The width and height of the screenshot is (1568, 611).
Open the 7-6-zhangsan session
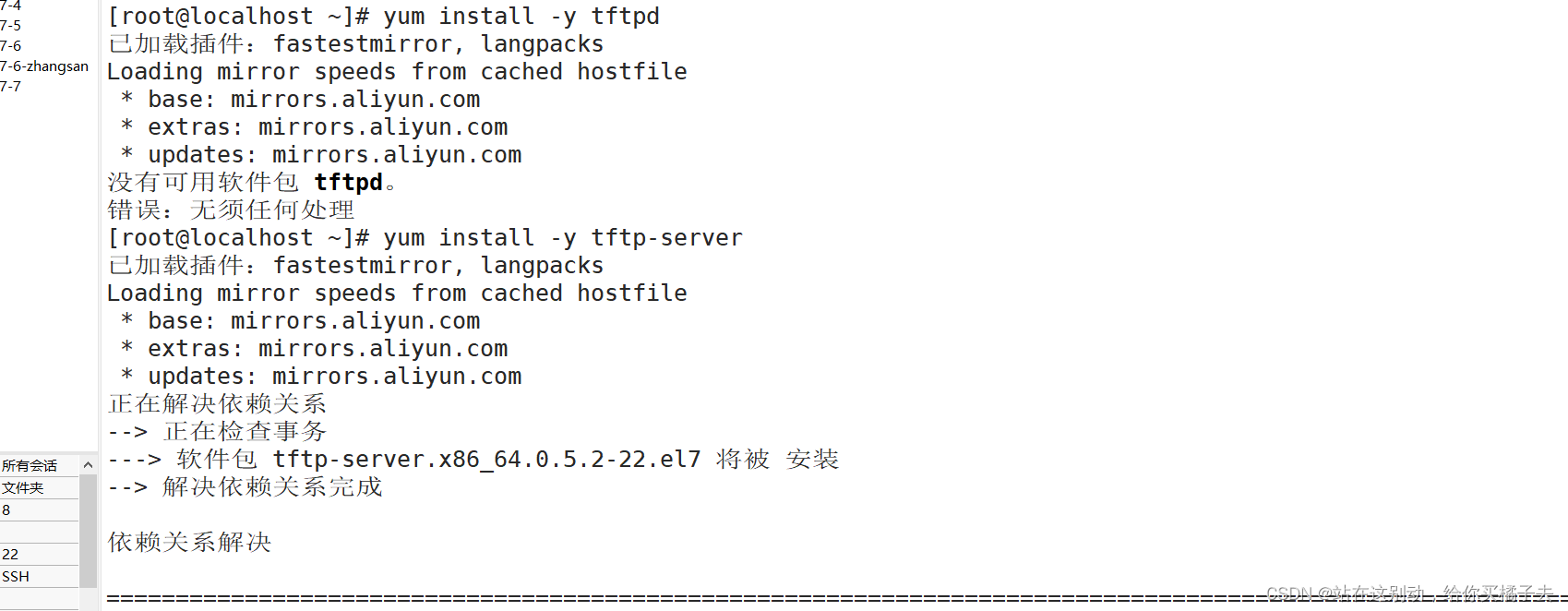(44, 66)
